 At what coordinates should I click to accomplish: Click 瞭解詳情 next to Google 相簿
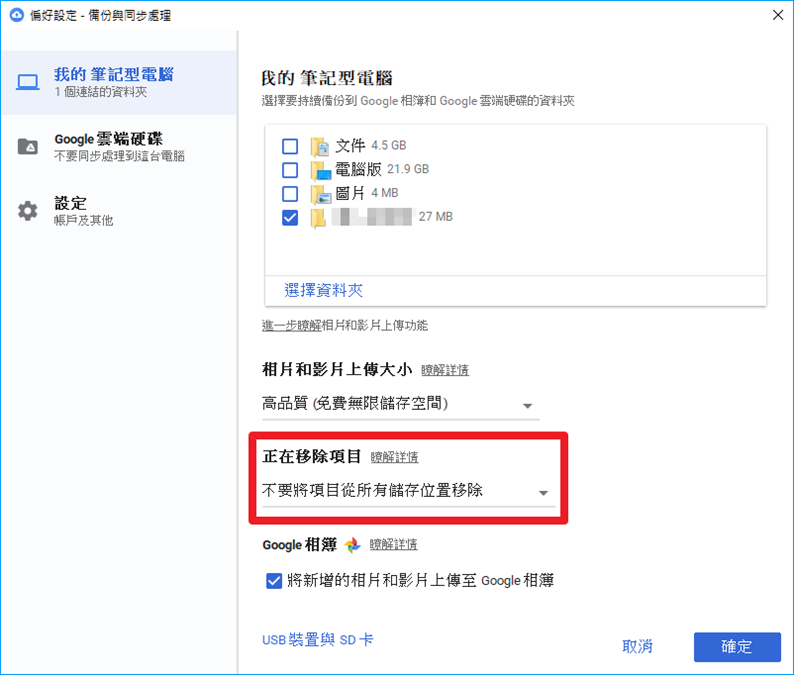[393, 545]
